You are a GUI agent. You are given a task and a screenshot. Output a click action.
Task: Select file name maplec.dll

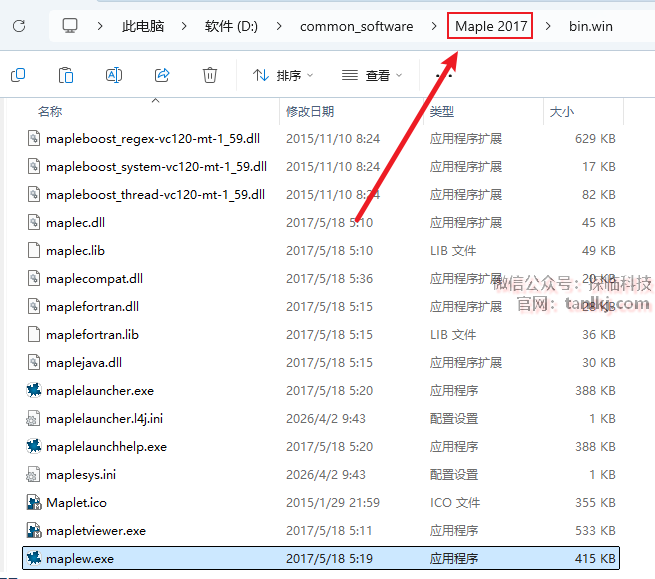(75, 223)
